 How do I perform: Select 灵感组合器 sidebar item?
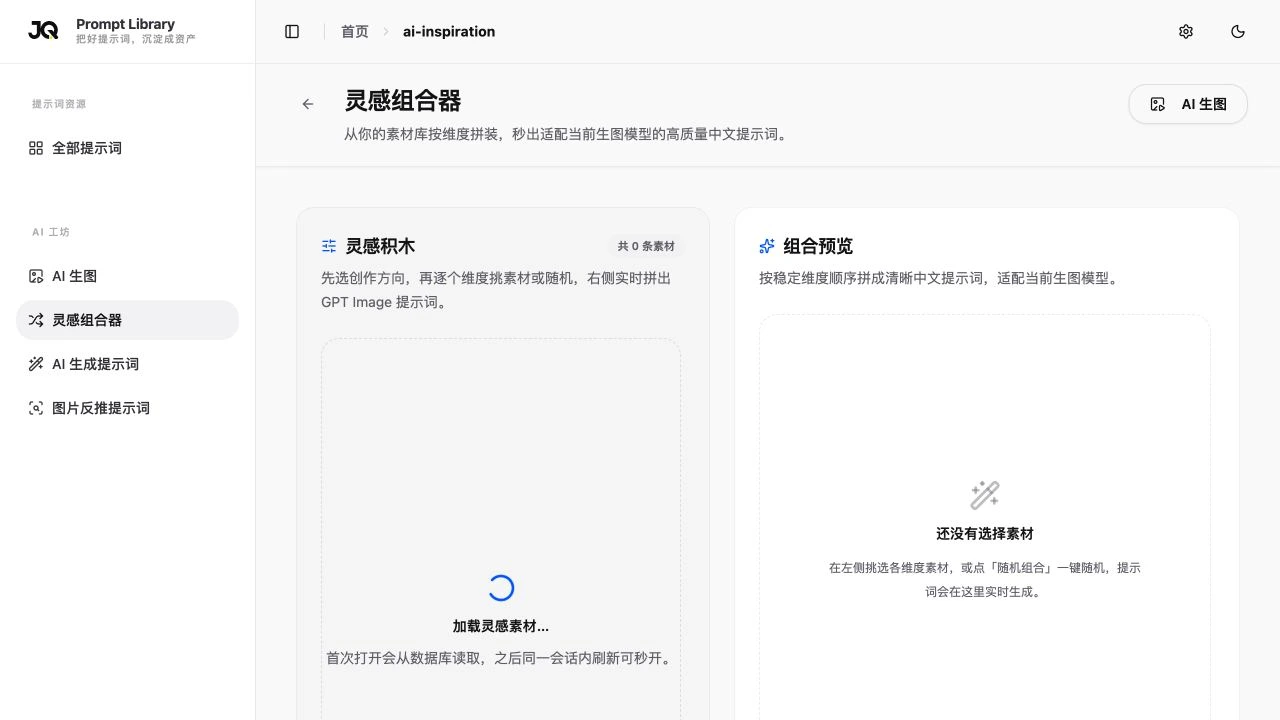pos(127,320)
